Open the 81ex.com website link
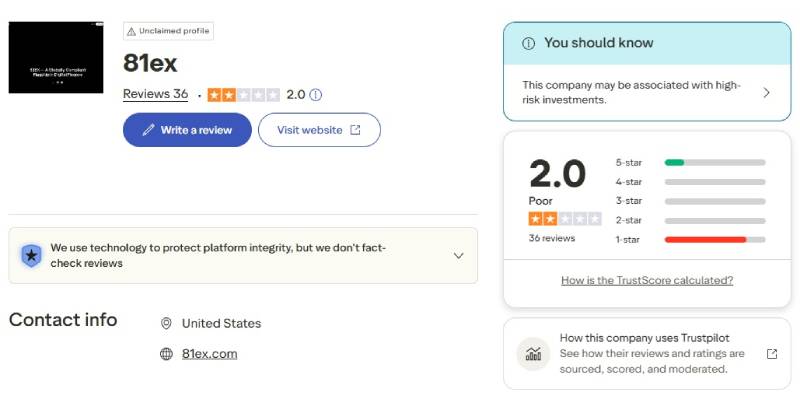 pos(210,354)
